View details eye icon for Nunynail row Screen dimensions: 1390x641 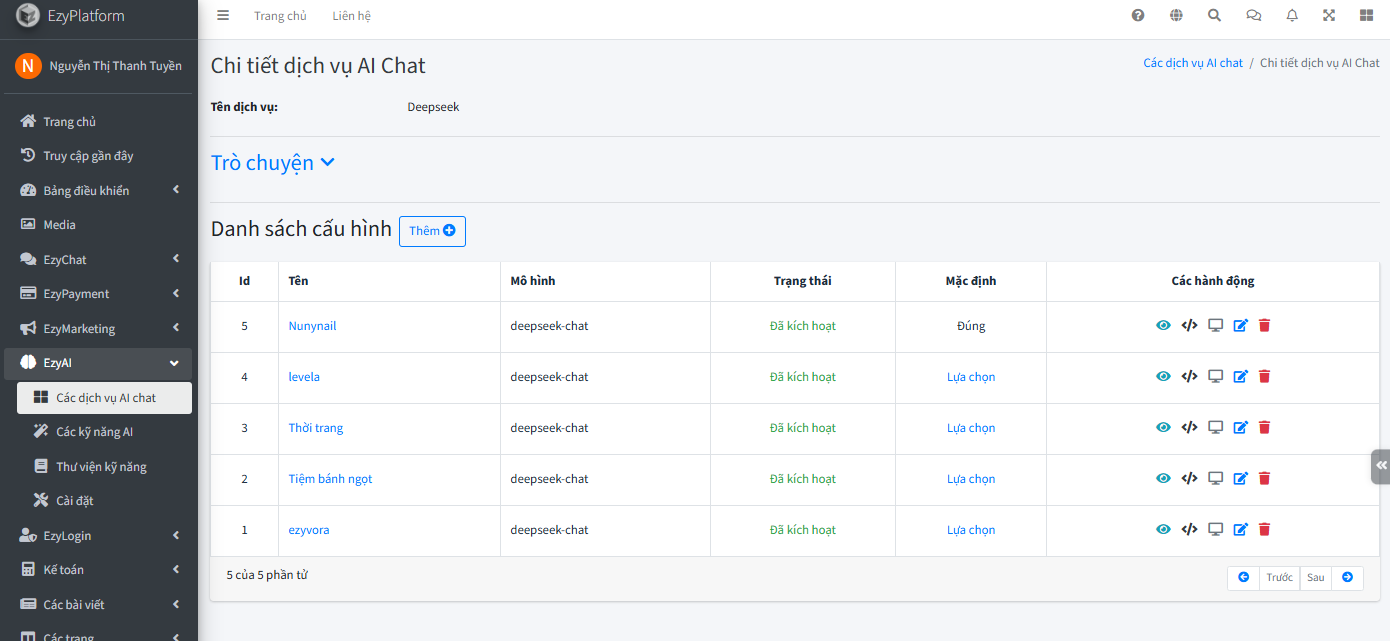(x=1163, y=325)
